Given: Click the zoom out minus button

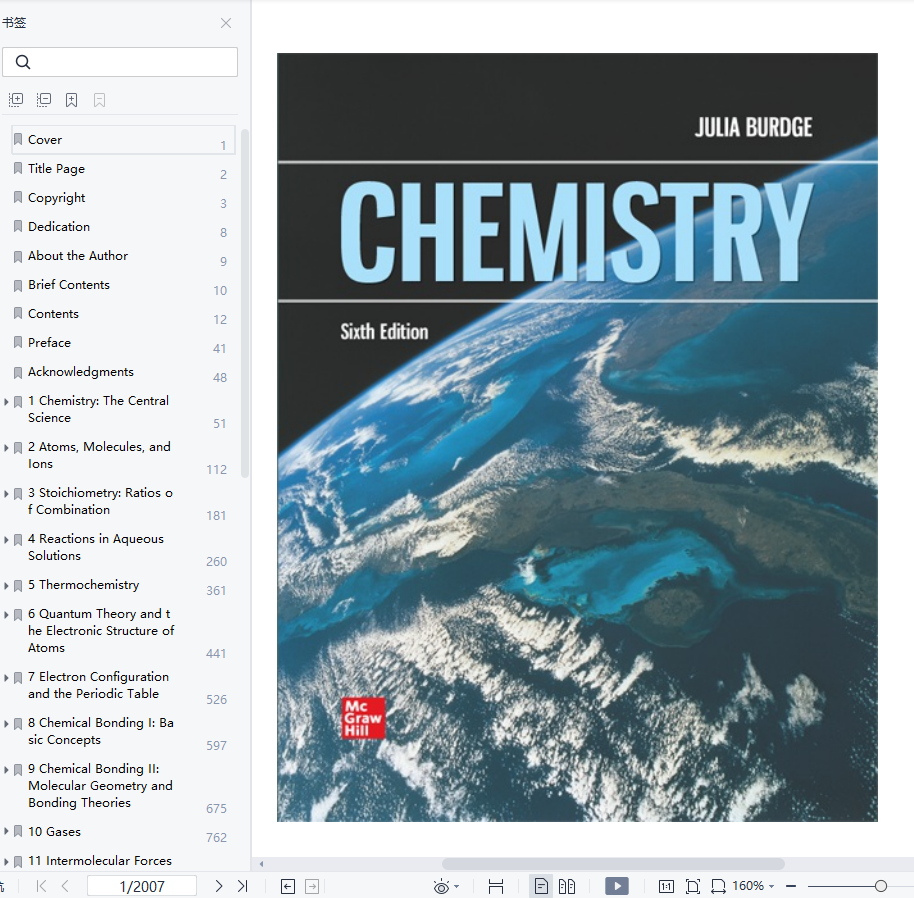Looking at the screenshot, I should tap(791, 886).
